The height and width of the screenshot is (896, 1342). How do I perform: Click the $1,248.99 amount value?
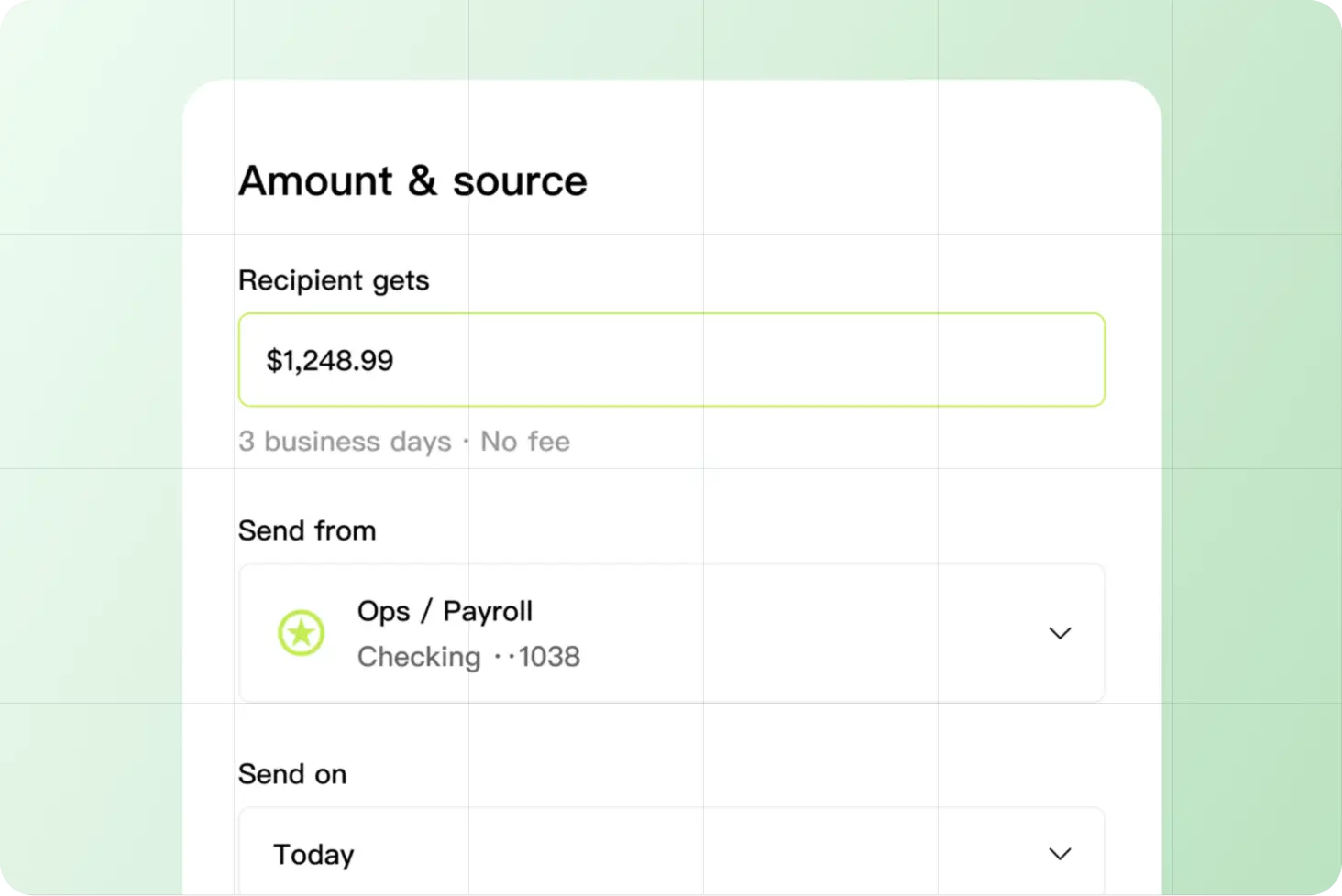[x=330, y=361]
